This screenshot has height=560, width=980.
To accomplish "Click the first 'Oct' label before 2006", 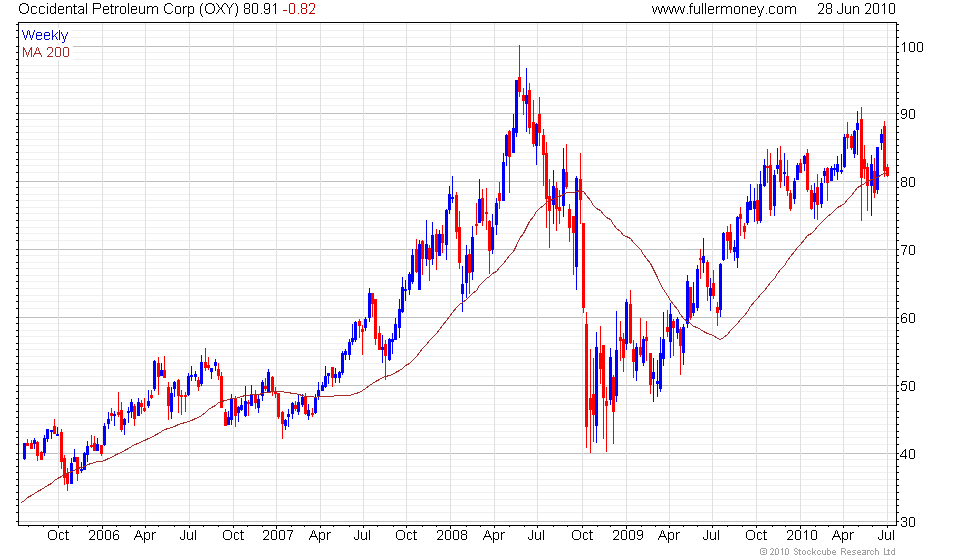I will coord(58,536).
